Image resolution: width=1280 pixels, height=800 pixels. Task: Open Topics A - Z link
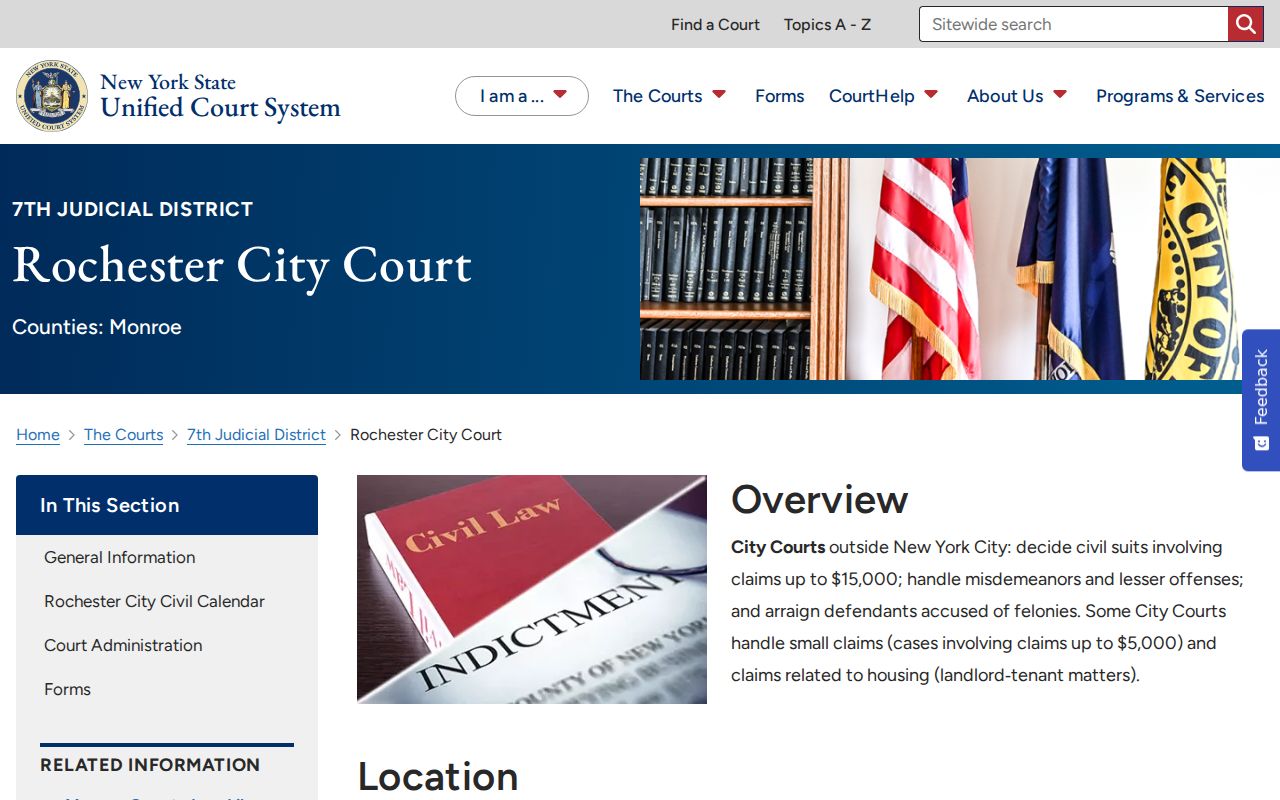pos(827,24)
